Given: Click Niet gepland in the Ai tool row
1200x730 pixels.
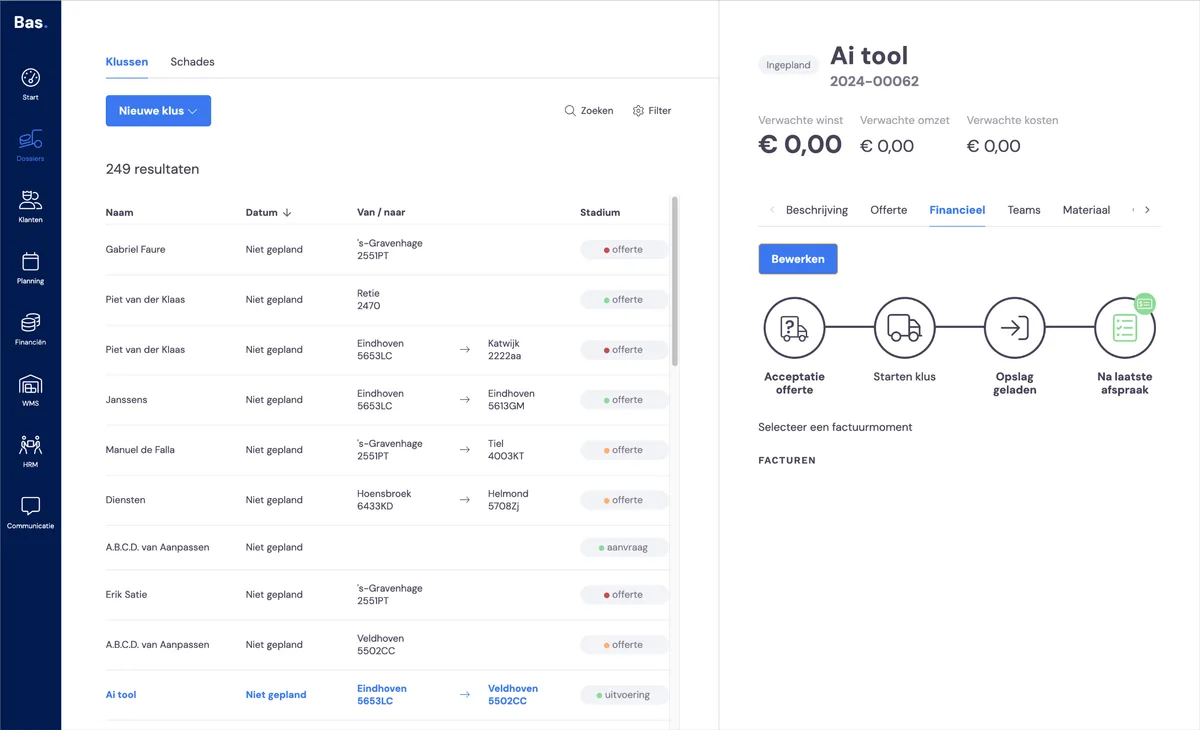Looking at the screenshot, I should tap(276, 695).
